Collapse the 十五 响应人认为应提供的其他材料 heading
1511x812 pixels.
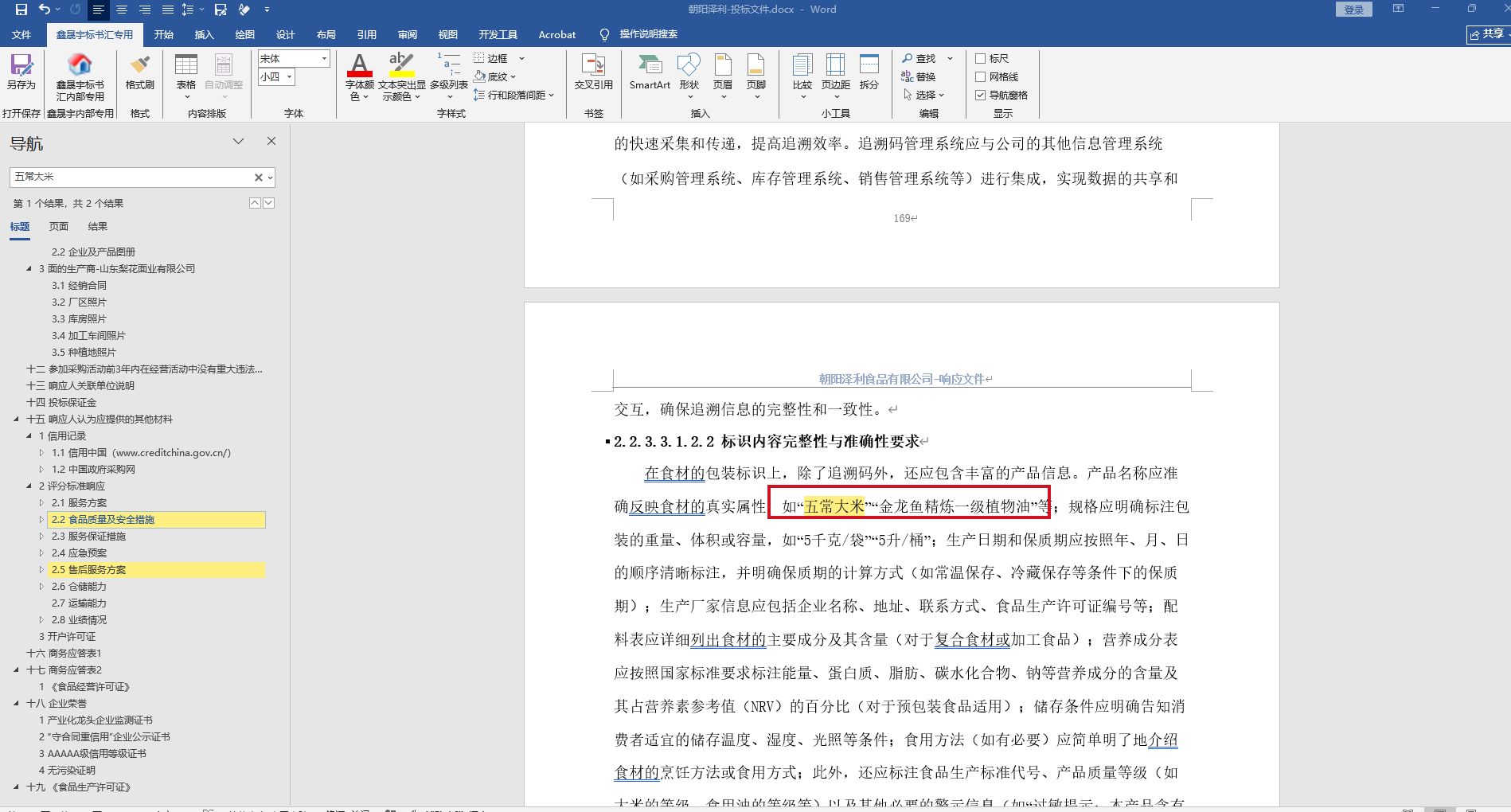(17, 420)
